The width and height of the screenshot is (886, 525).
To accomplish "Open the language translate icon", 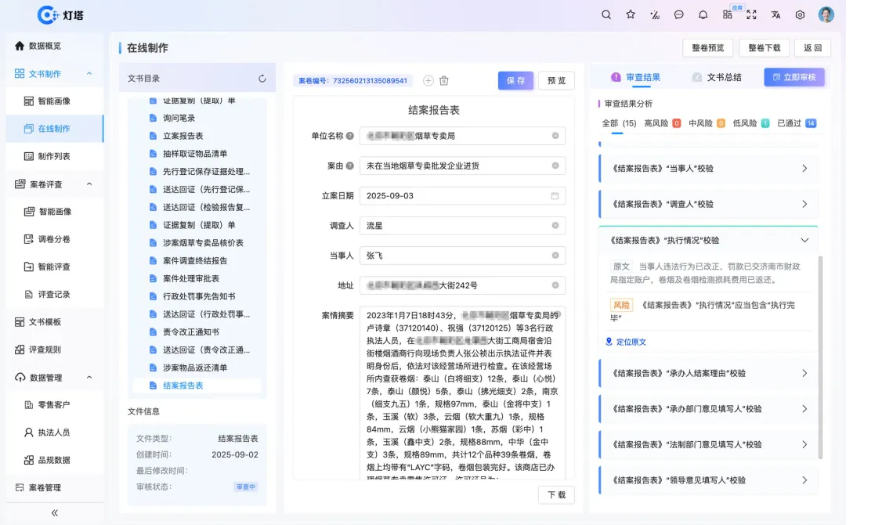I will tap(776, 15).
